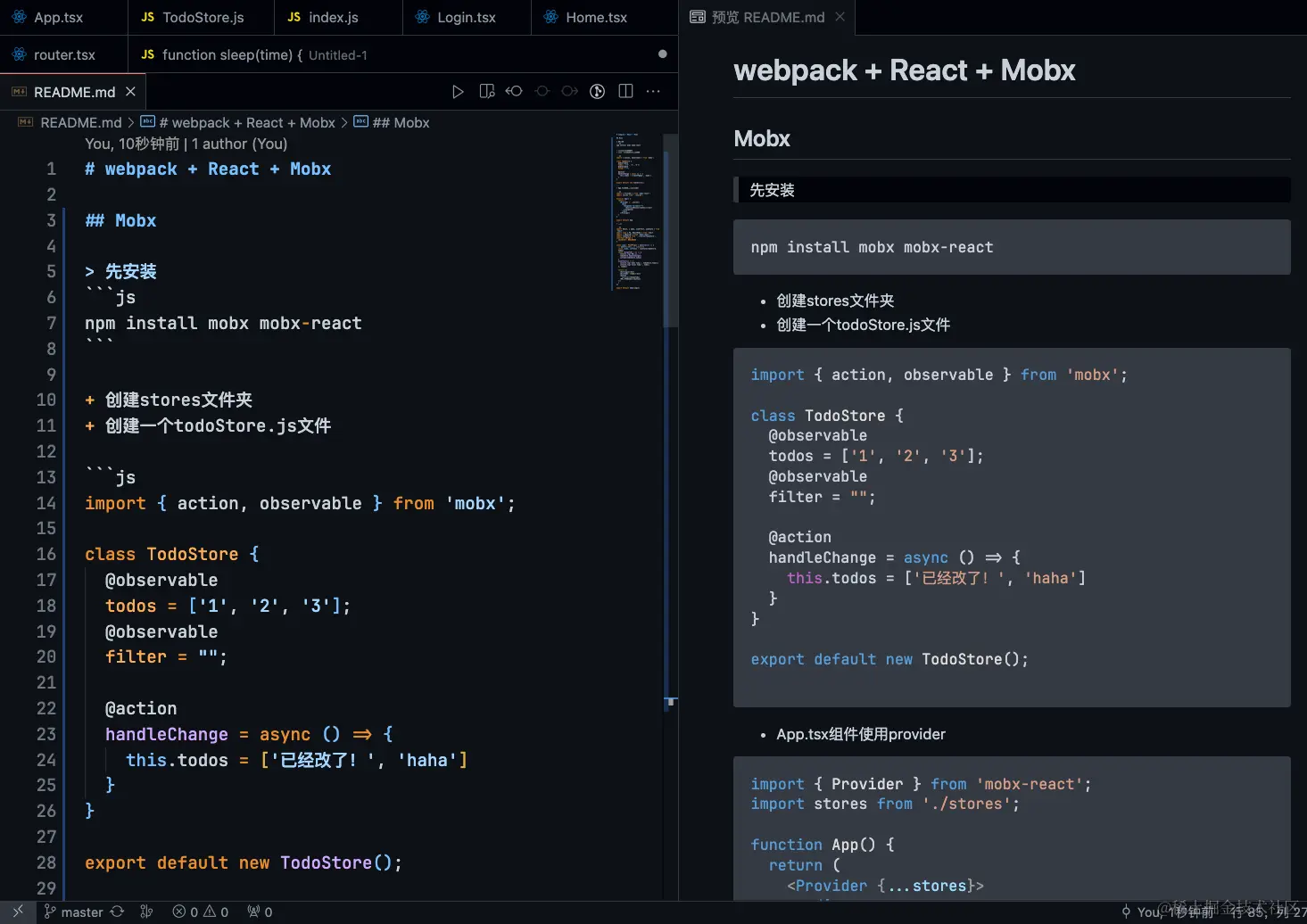This screenshot has width=1307, height=924.
Task: Click '# webpack + React + Mobx' on line 1
Action: [x=208, y=169]
